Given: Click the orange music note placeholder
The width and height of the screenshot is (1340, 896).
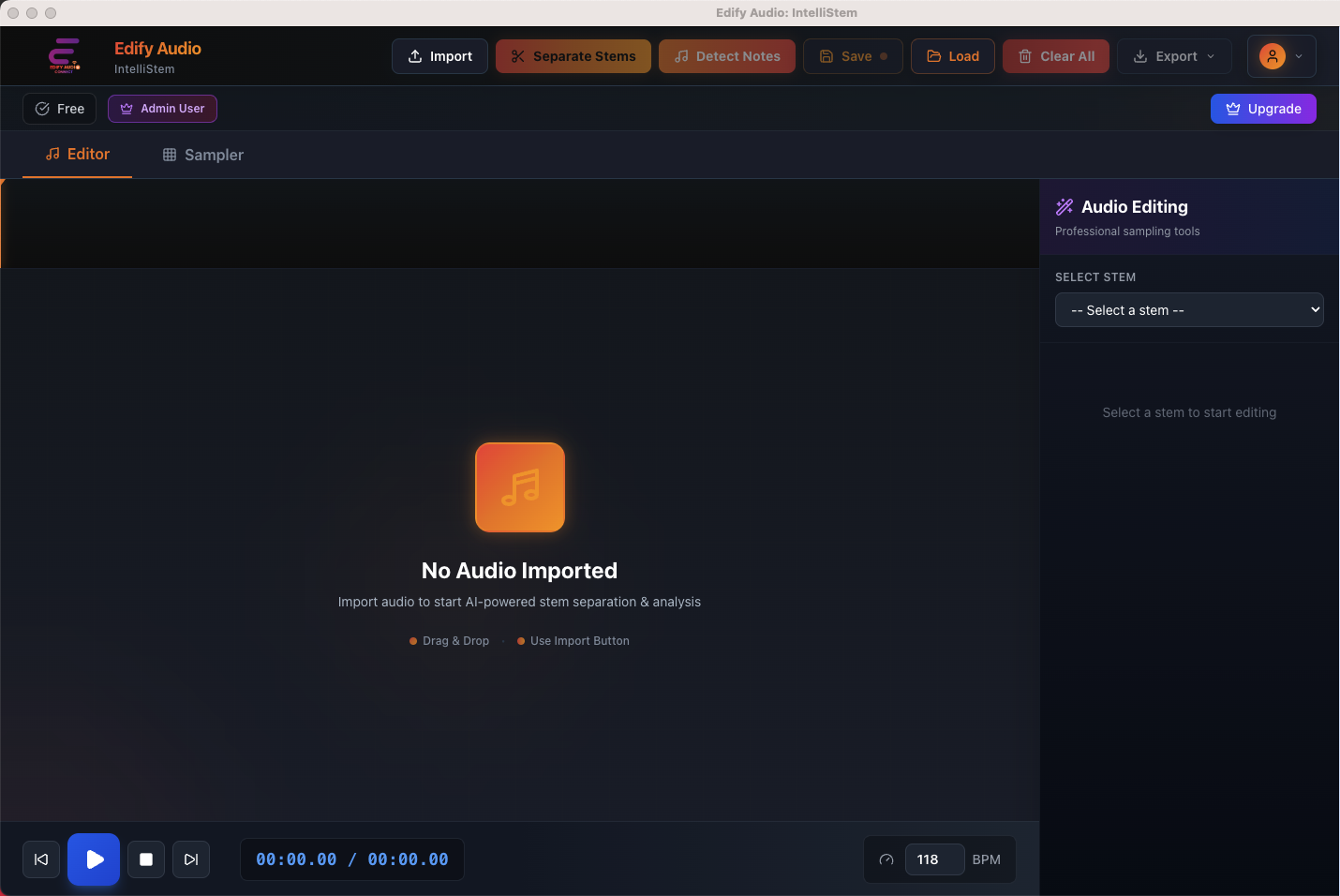Looking at the screenshot, I should coord(520,487).
